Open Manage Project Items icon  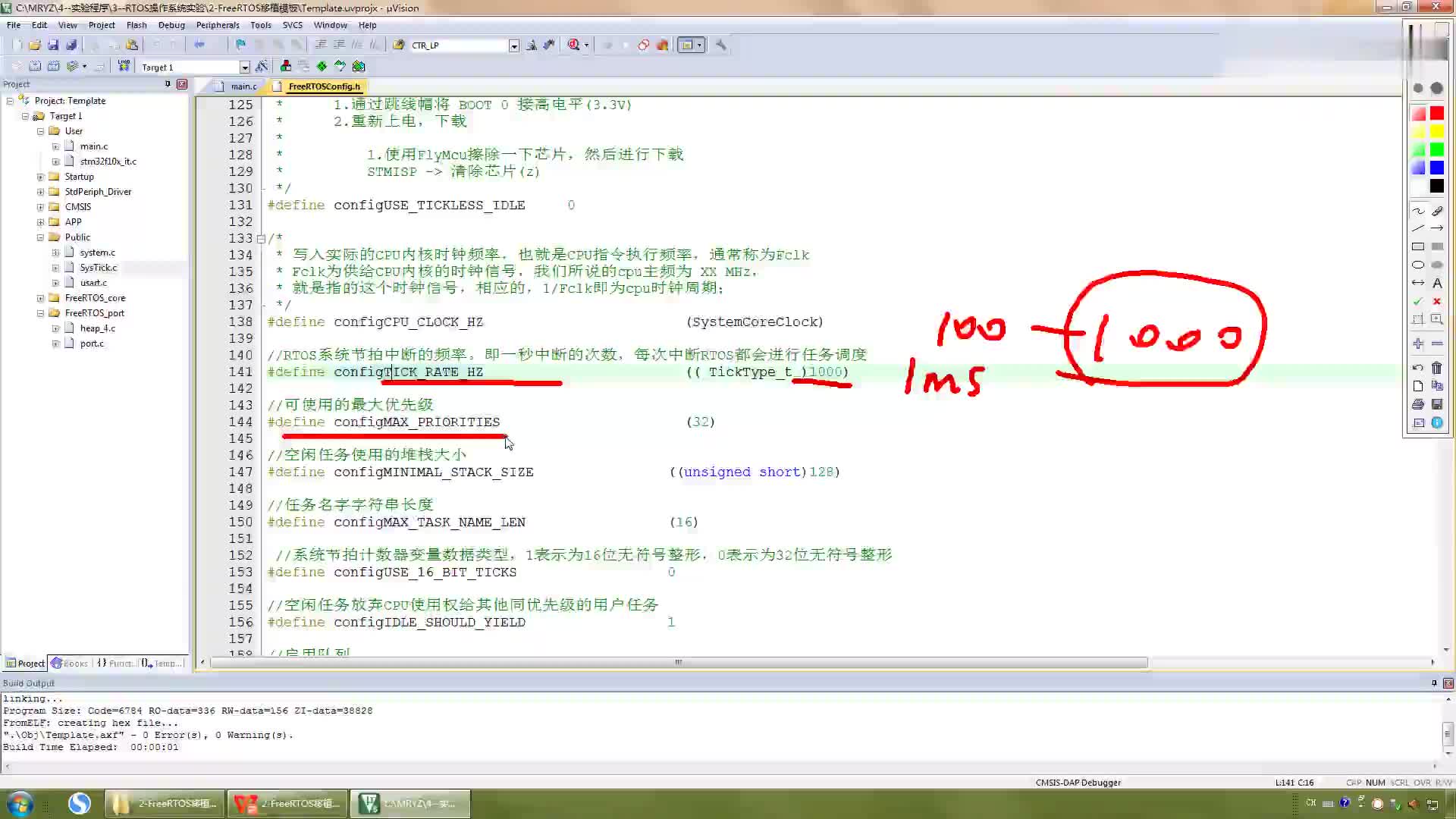286,66
